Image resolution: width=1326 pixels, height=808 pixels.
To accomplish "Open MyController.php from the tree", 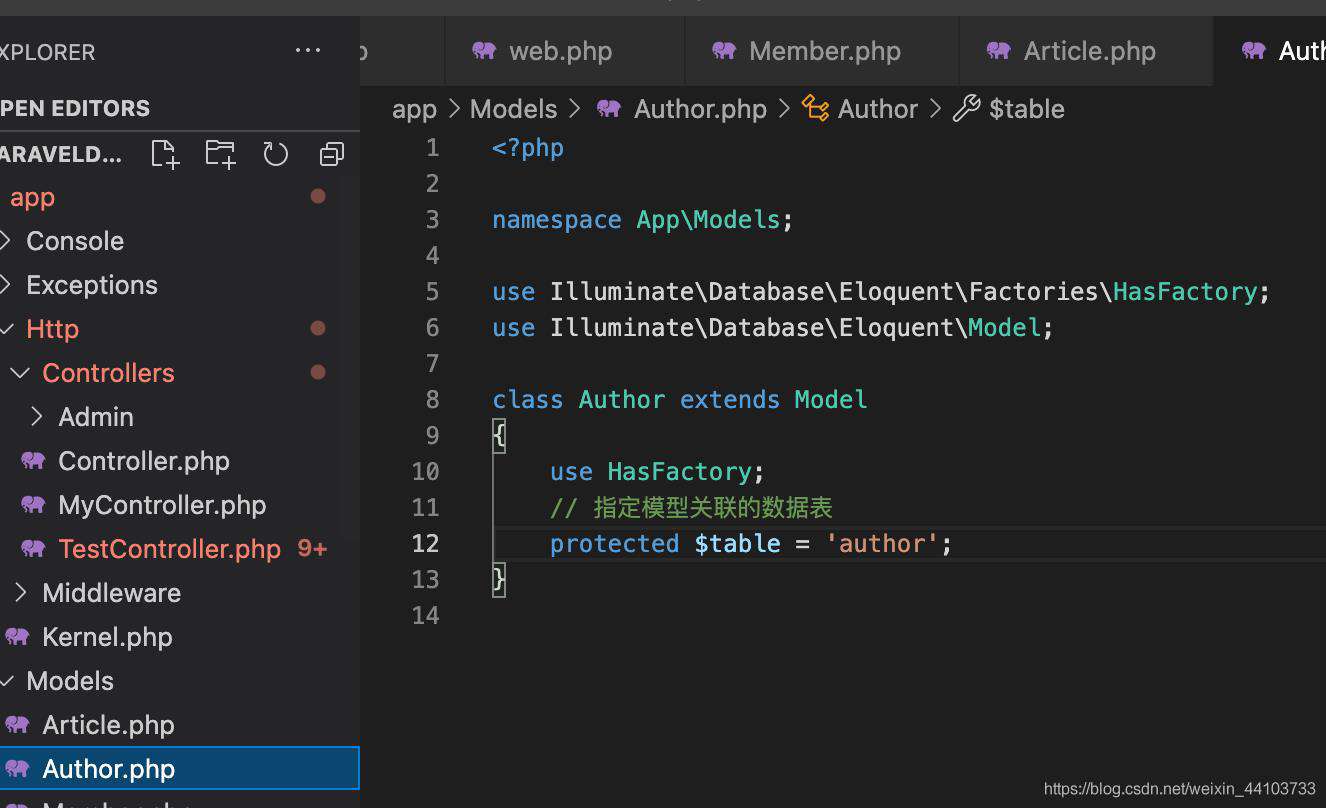I will 162,505.
